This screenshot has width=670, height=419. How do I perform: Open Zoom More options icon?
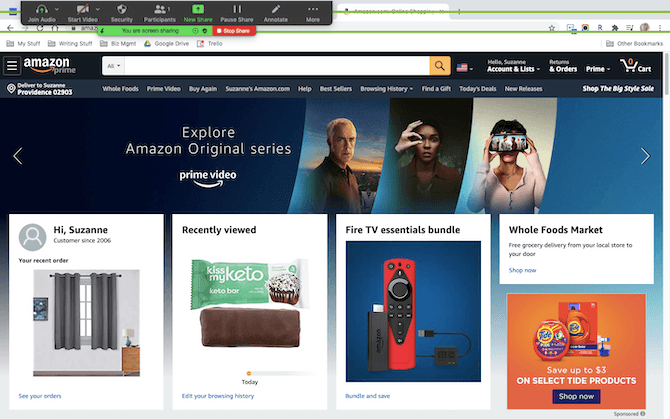(x=313, y=9)
